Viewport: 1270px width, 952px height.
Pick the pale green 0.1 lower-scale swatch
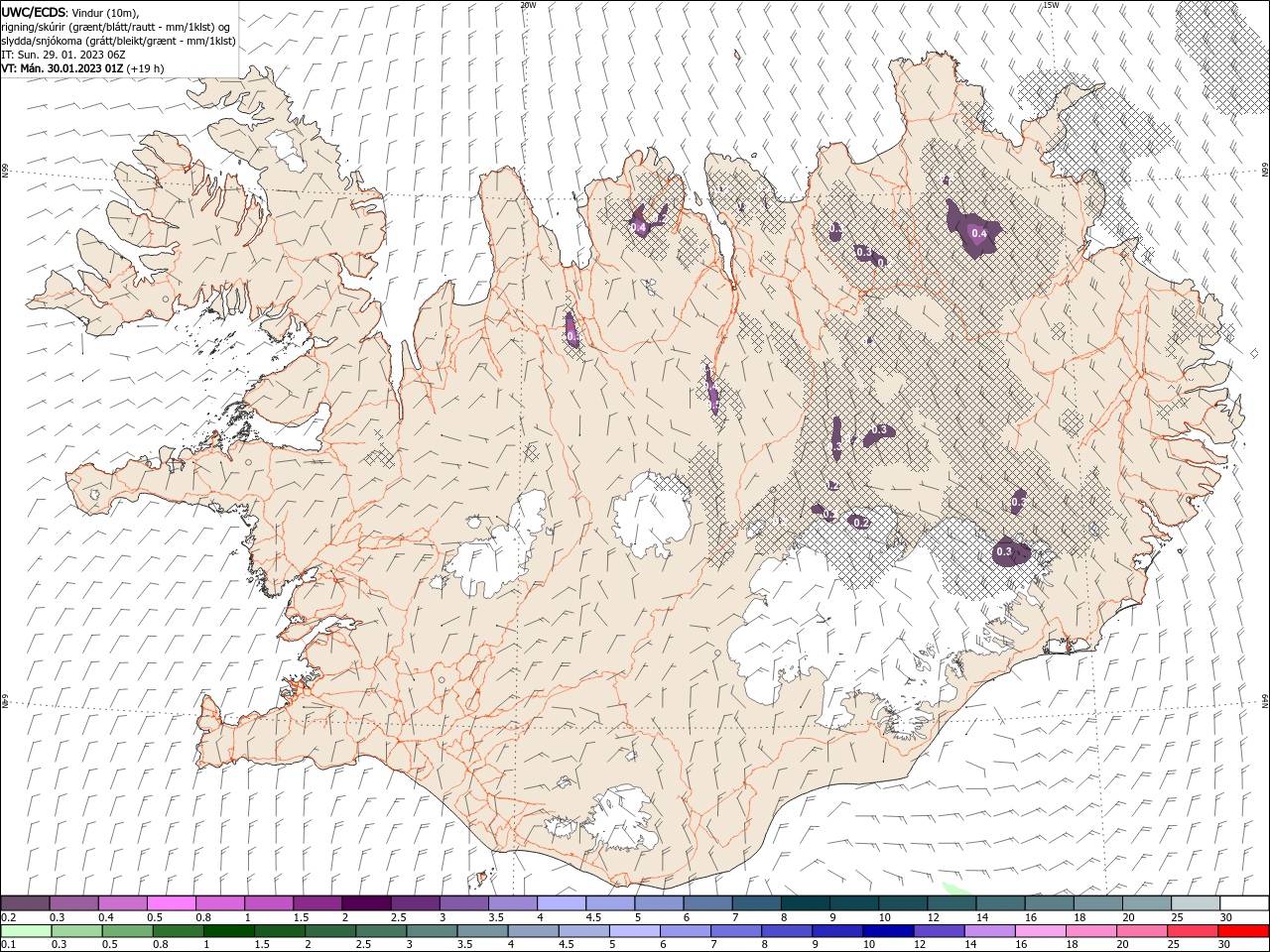26,931
